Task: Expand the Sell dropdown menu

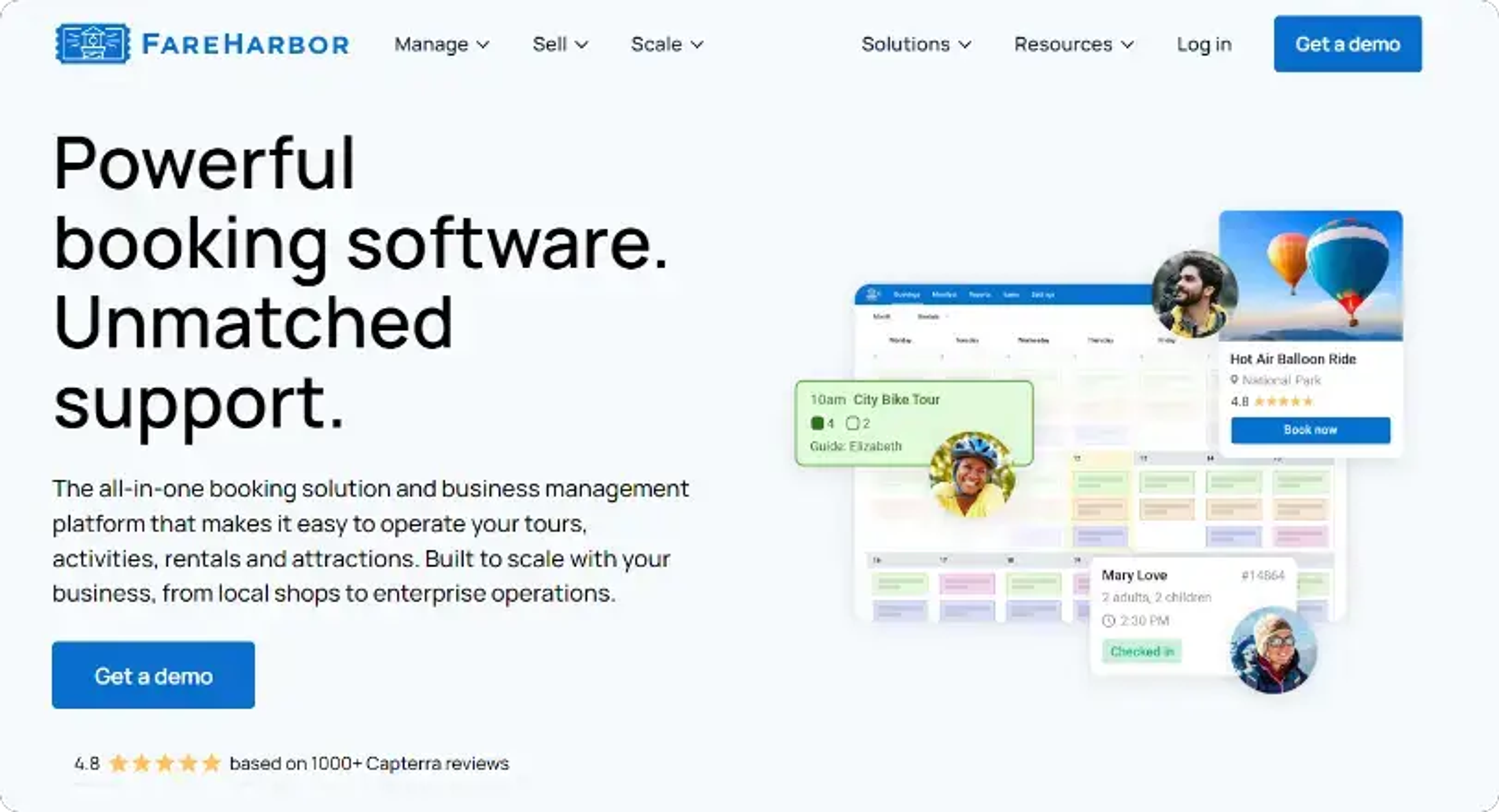Action: click(561, 44)
